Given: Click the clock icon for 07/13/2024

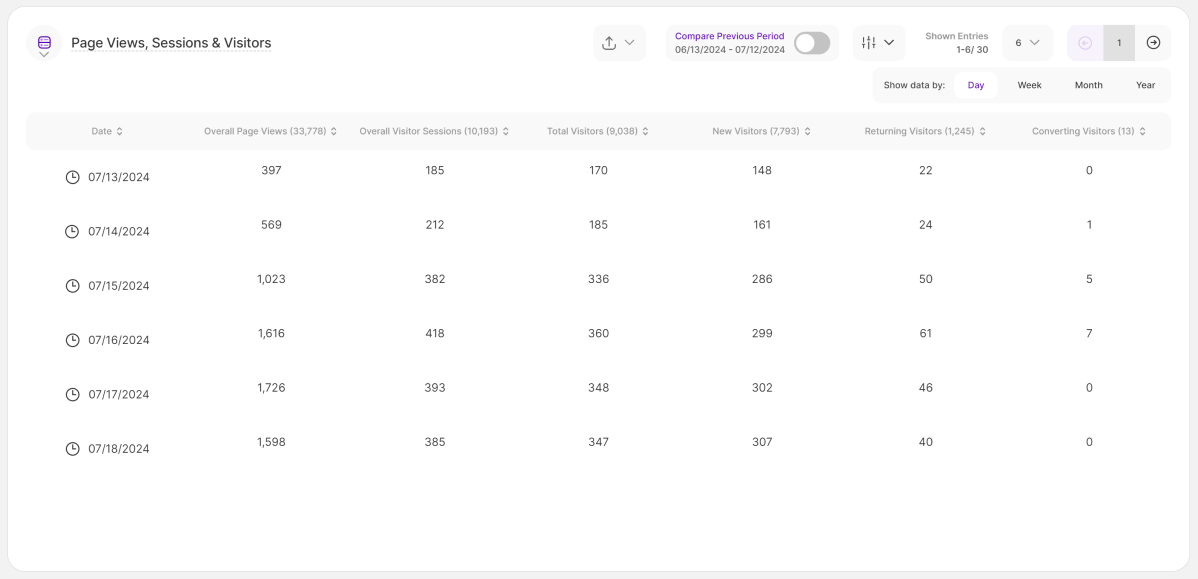Looking at the screenshot, I should pyautogui.click(x=72, y=177).
